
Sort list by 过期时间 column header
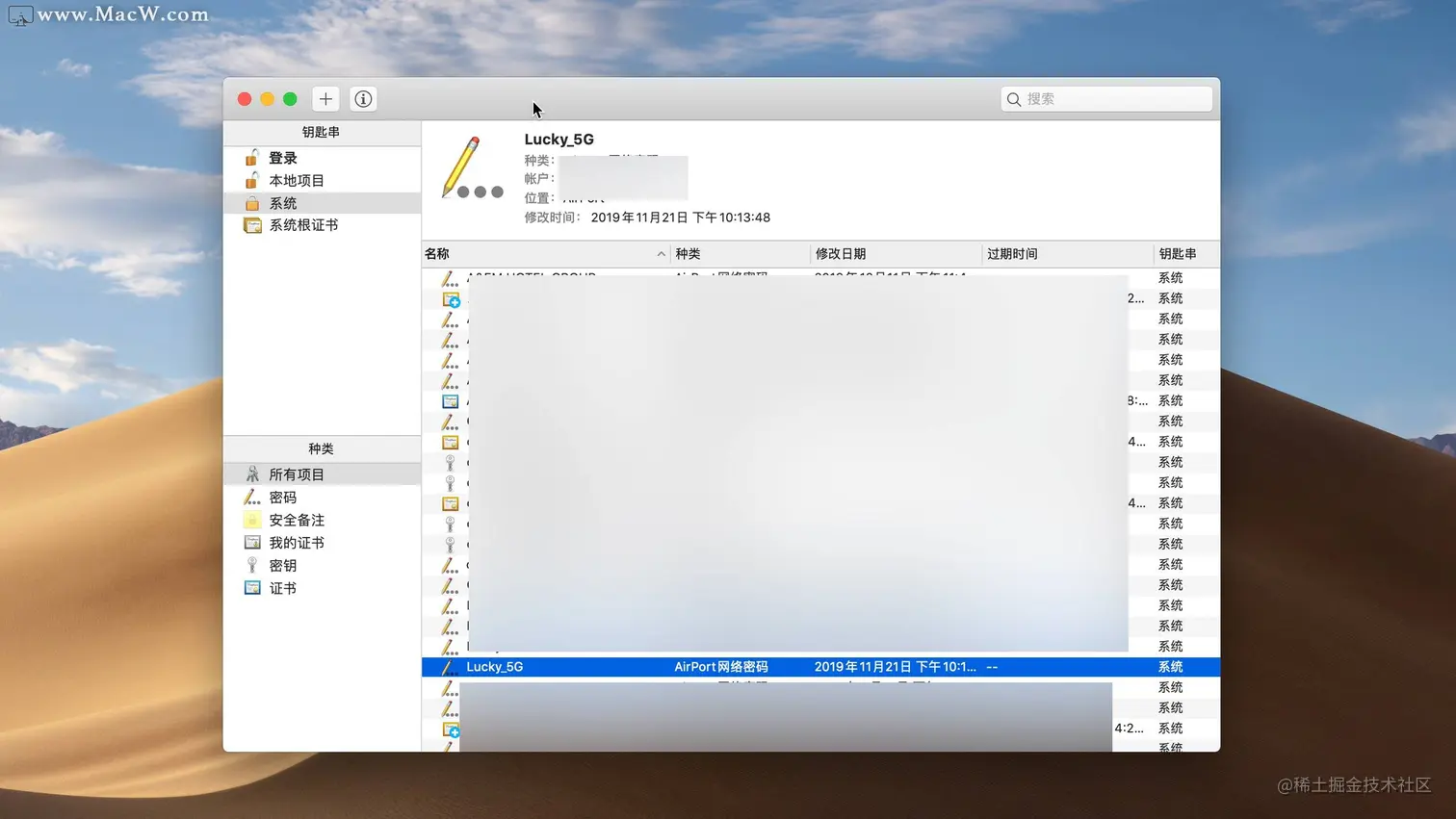pos(1068,254)
